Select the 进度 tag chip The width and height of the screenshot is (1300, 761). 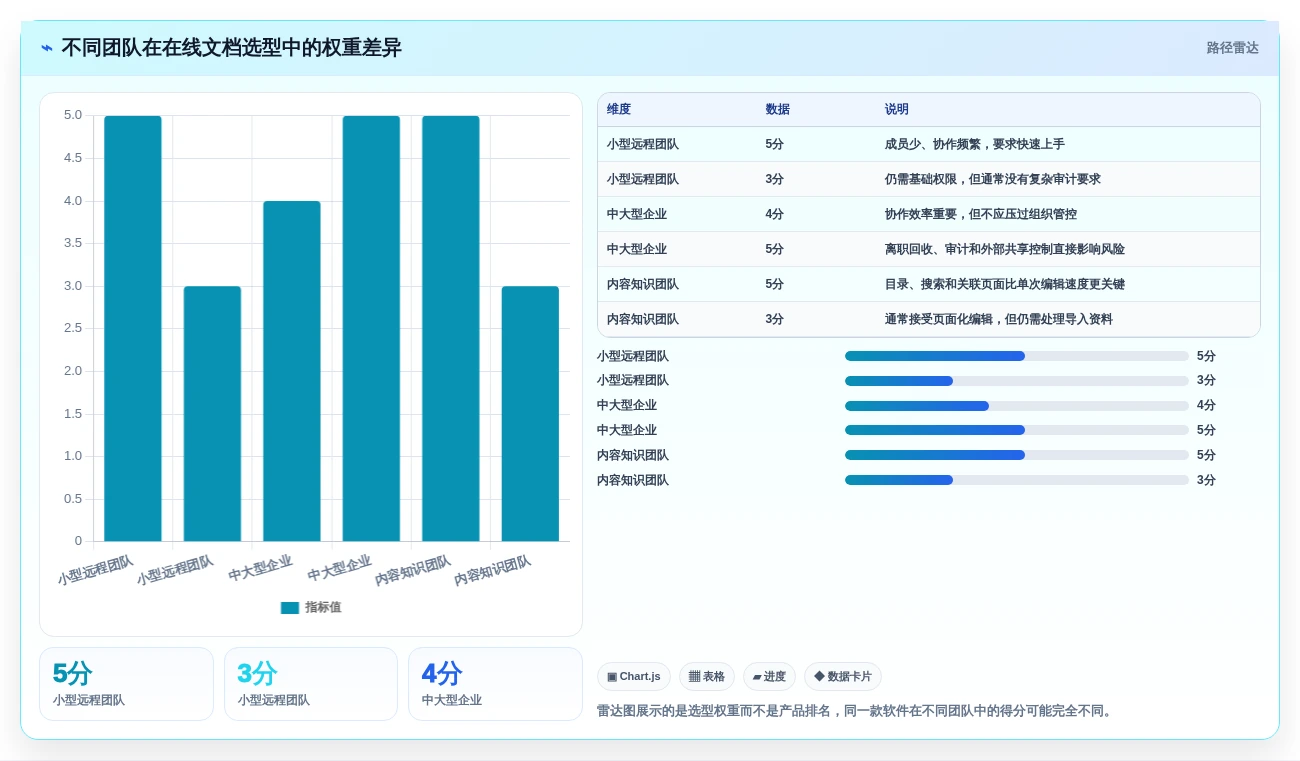coord(769,677)
